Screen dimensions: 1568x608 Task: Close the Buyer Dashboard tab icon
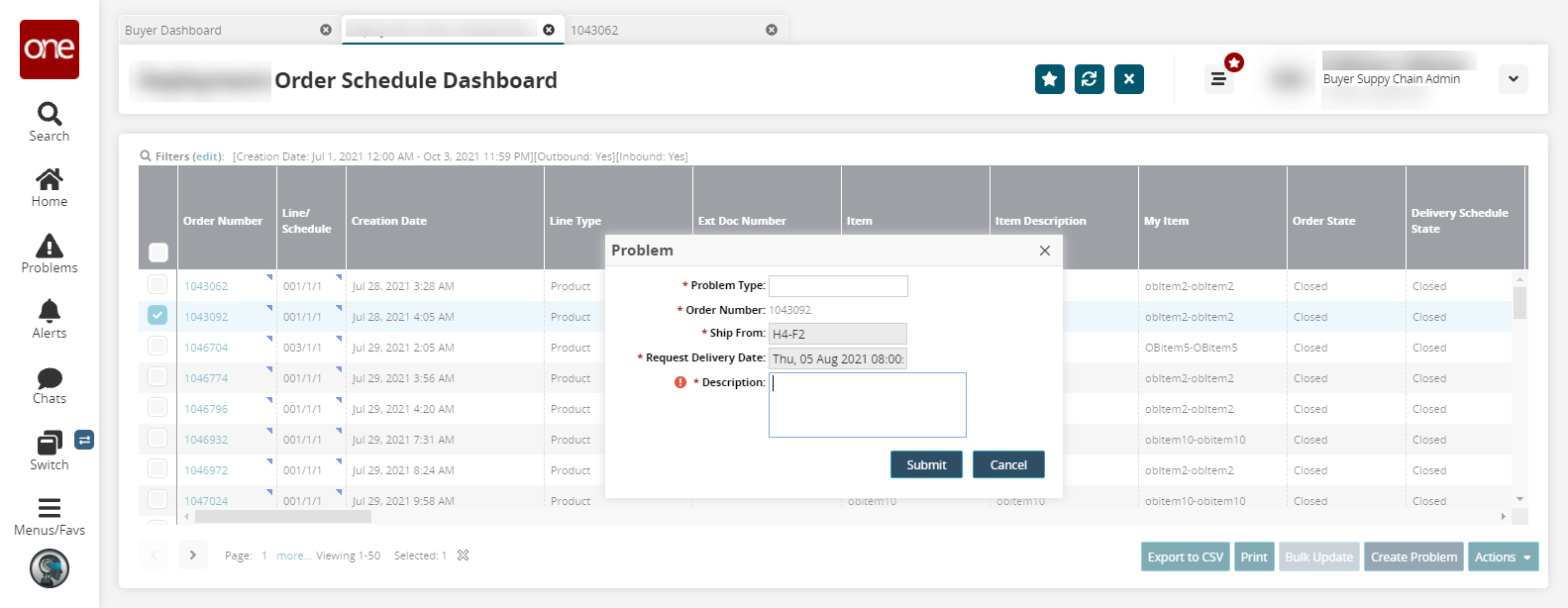coord(326,30)
